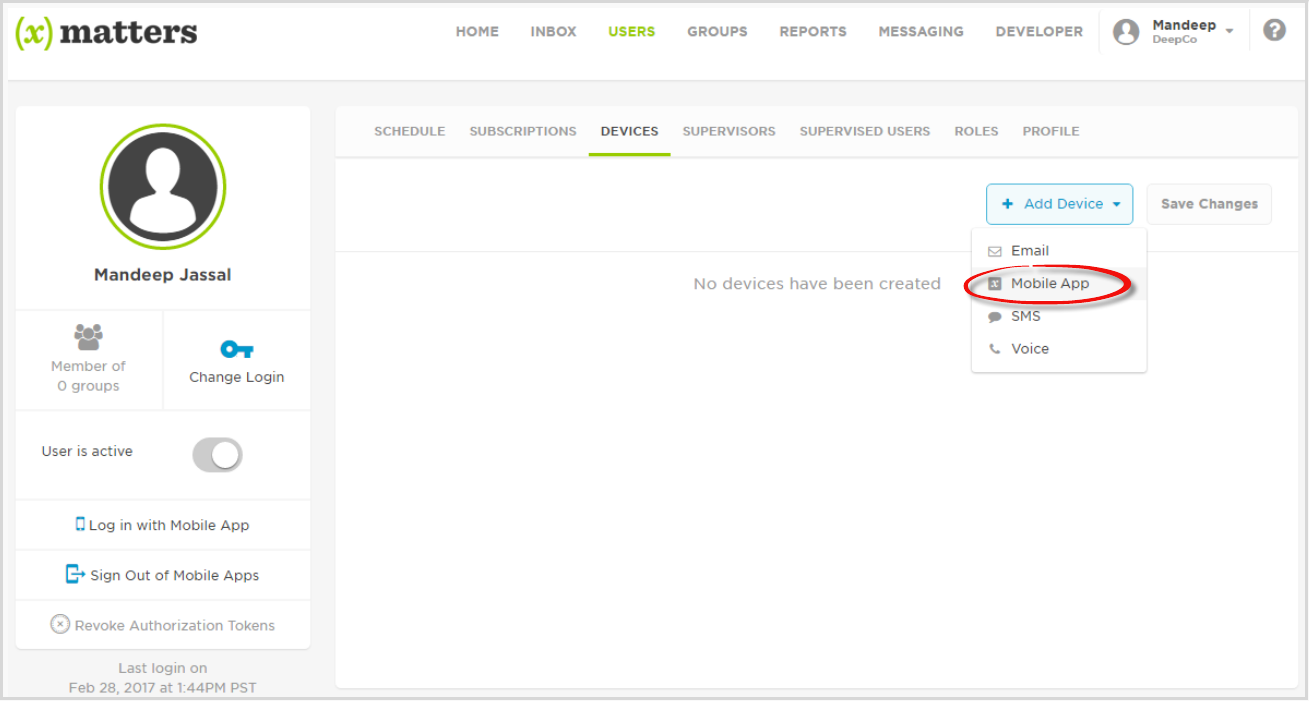
Task: Click the Mandeep account avatar icon
Action: [x=1126, y=32]
